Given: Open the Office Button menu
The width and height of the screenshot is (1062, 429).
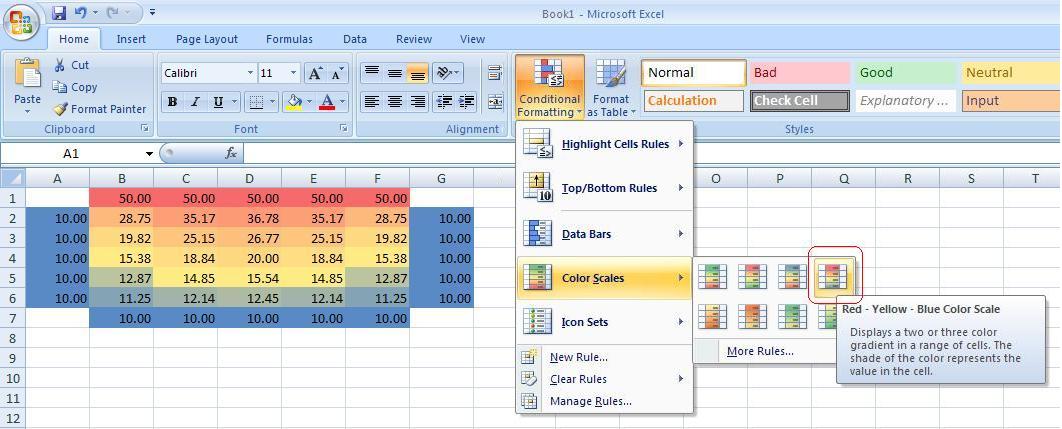Looking at the screenshot, I should click(22, 22).
